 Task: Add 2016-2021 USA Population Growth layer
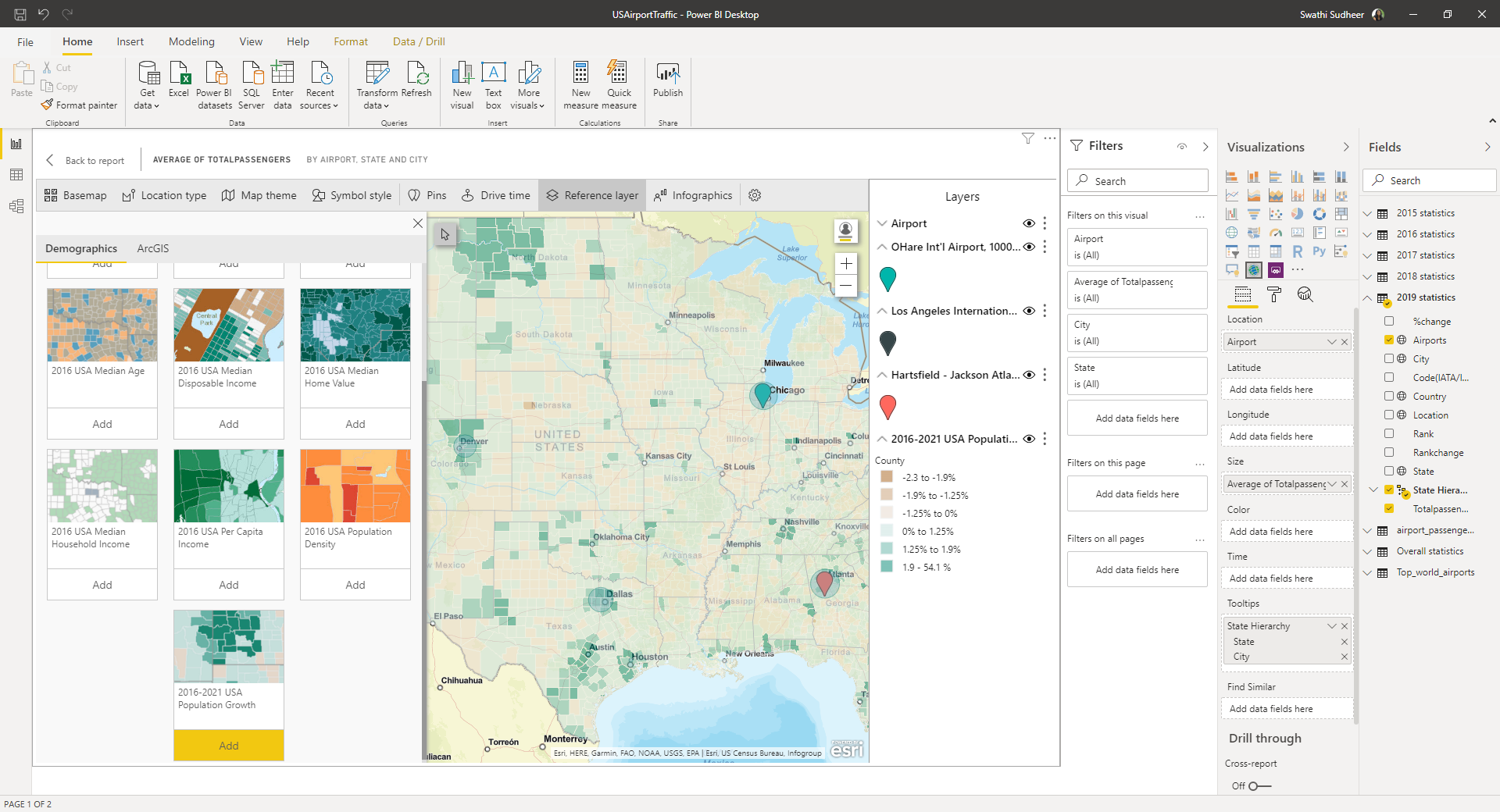click(x=229, y=746)
